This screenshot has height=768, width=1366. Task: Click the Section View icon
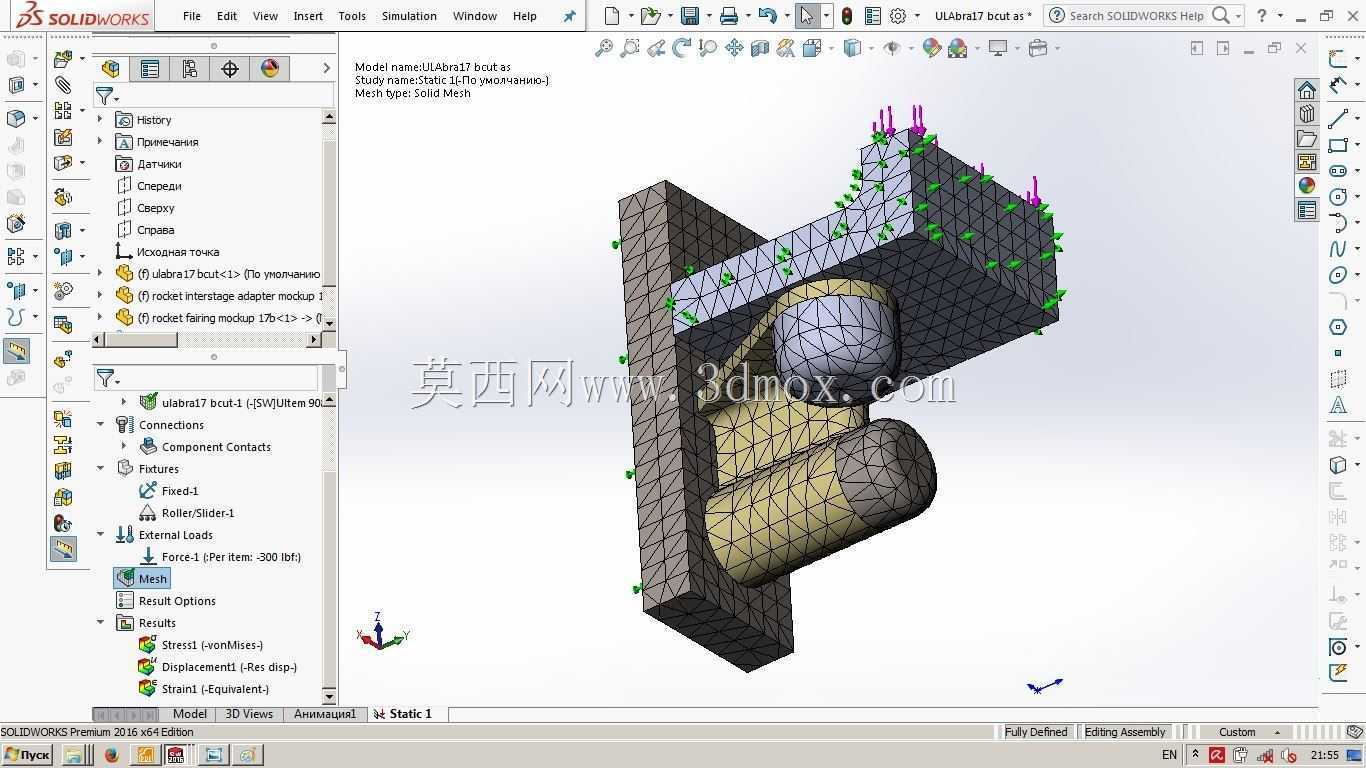pyautogui.click(x=760, y=48)
